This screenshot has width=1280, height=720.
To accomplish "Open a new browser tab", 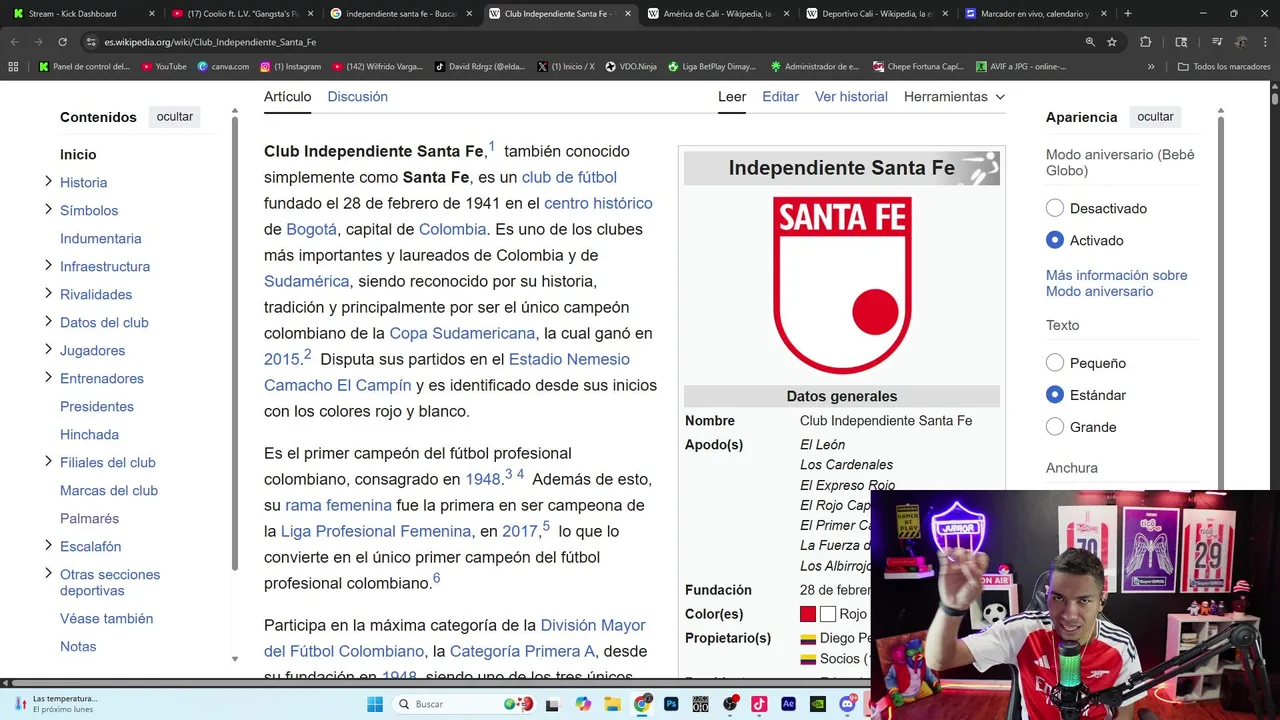I will point(1128,14).
